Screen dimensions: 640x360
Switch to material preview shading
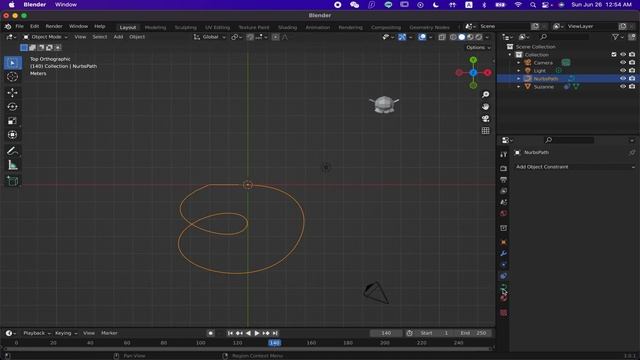470,37
